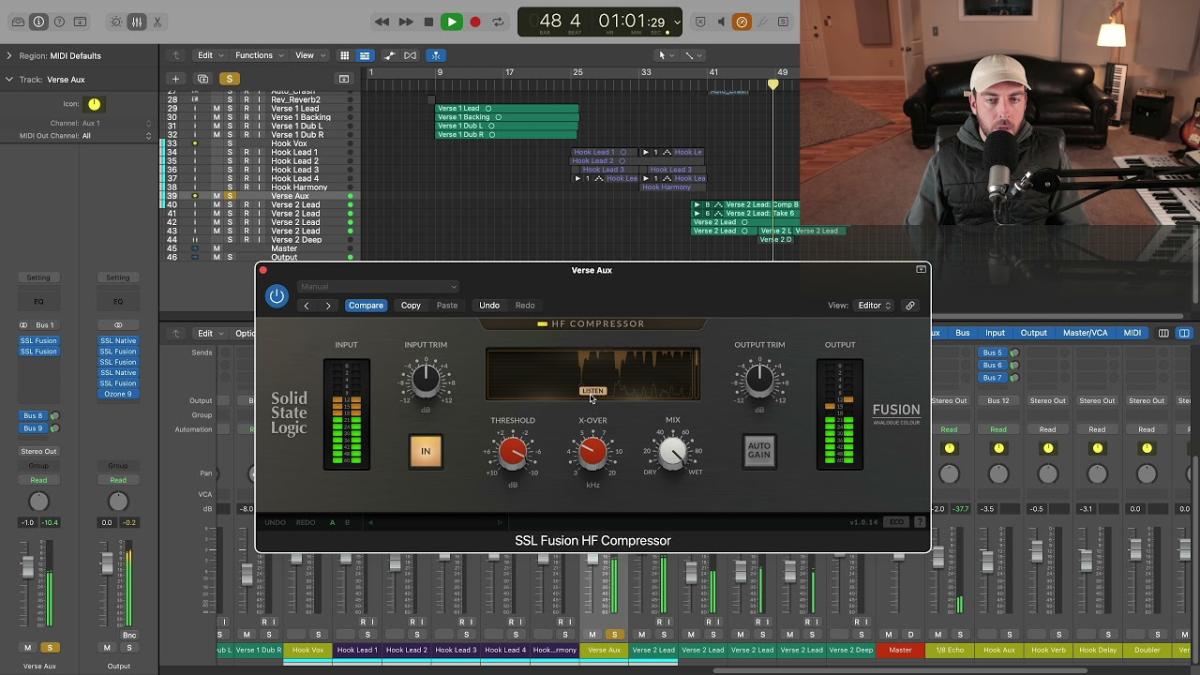Screen dimensions: 1200x675
Task: Toggle the HF Compressor IN button
Action: pyautogui.click(x=425, y=451)
